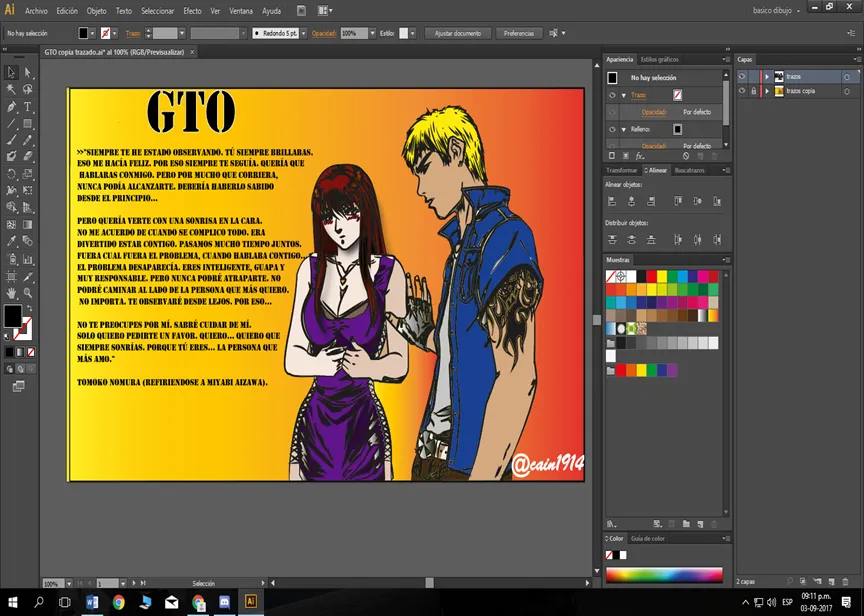
Task: Open the Objeto menu
Action: pyautogui.click(x=96, y=10)
